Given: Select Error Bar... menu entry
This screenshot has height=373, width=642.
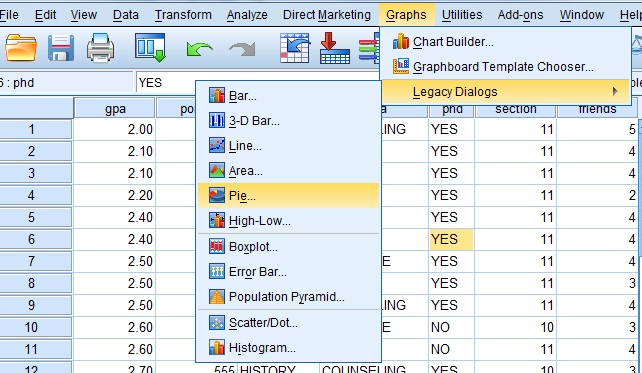Looking at the screenshot, I should coord(288,272).
